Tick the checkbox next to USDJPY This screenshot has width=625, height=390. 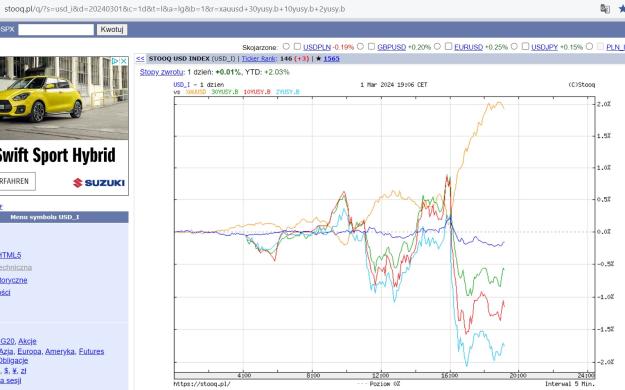pos(525,47)
